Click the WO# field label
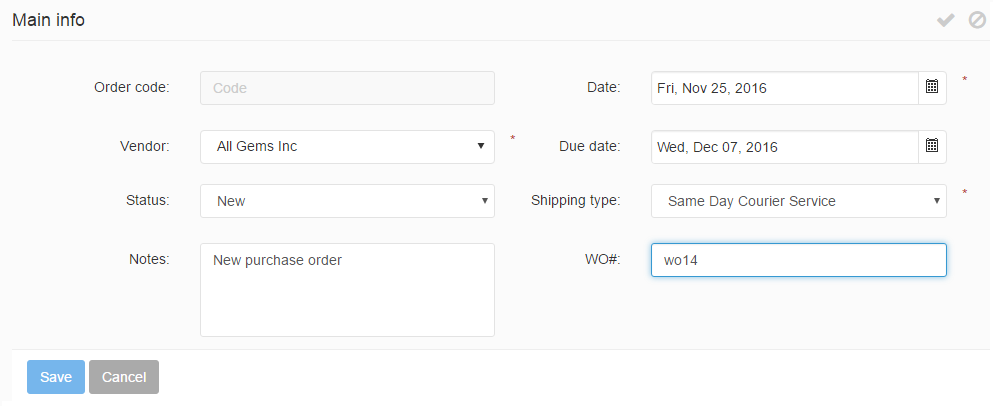Screen dimensions: 993x406 [602, 259]
